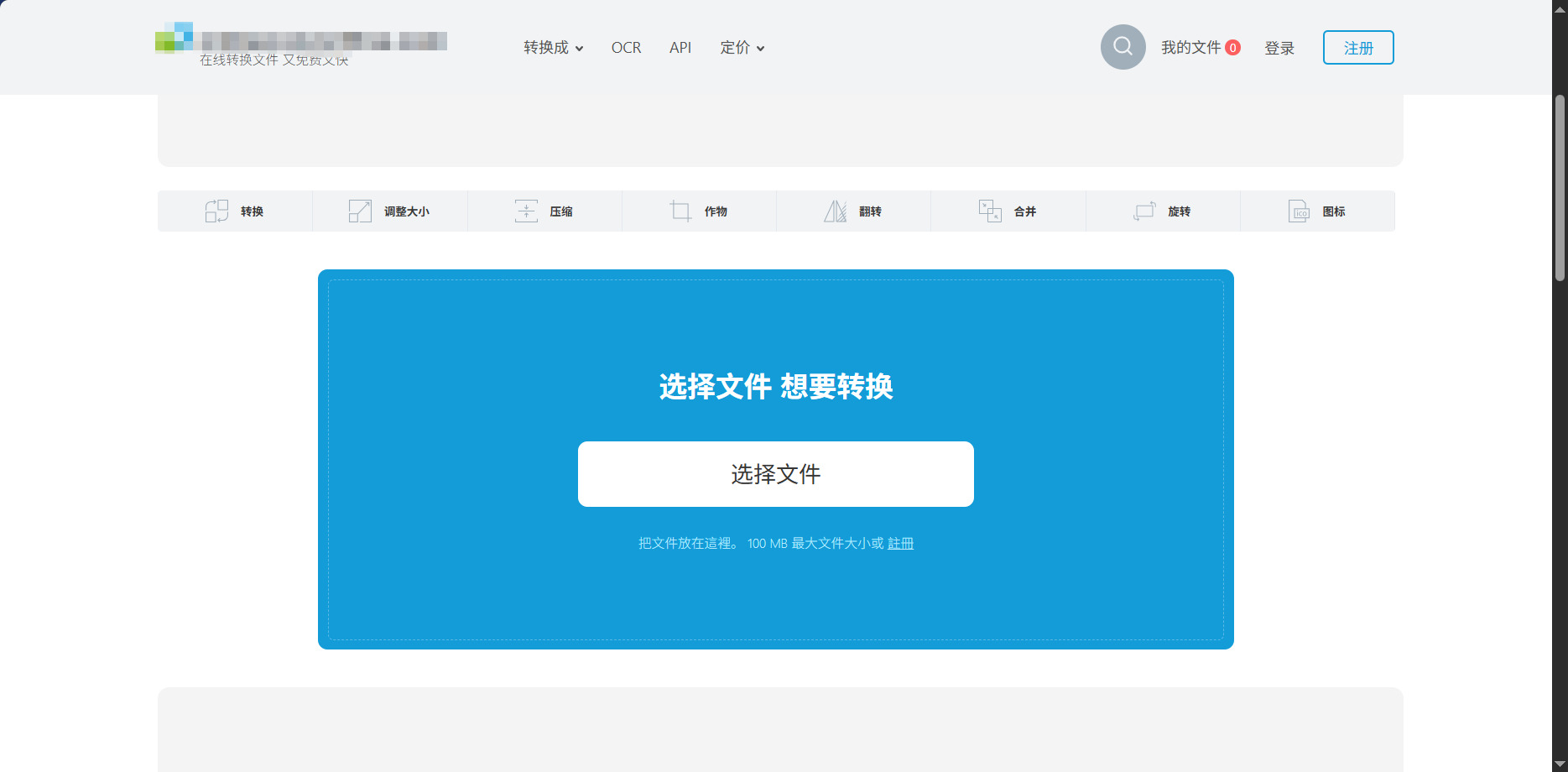Click the page vertical scrollbar thumb

point(1560,187)
